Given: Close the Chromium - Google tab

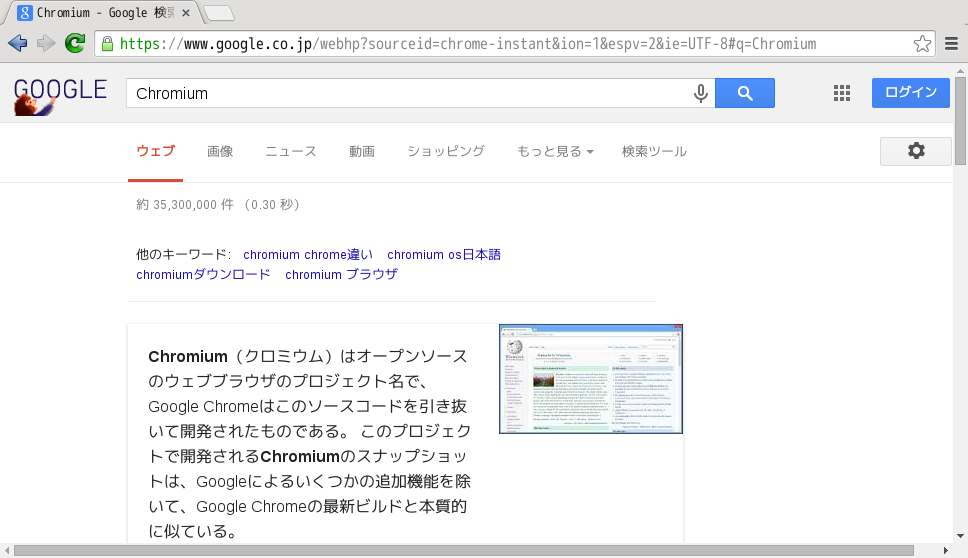Looking at the screenshot, I should 186,13.
